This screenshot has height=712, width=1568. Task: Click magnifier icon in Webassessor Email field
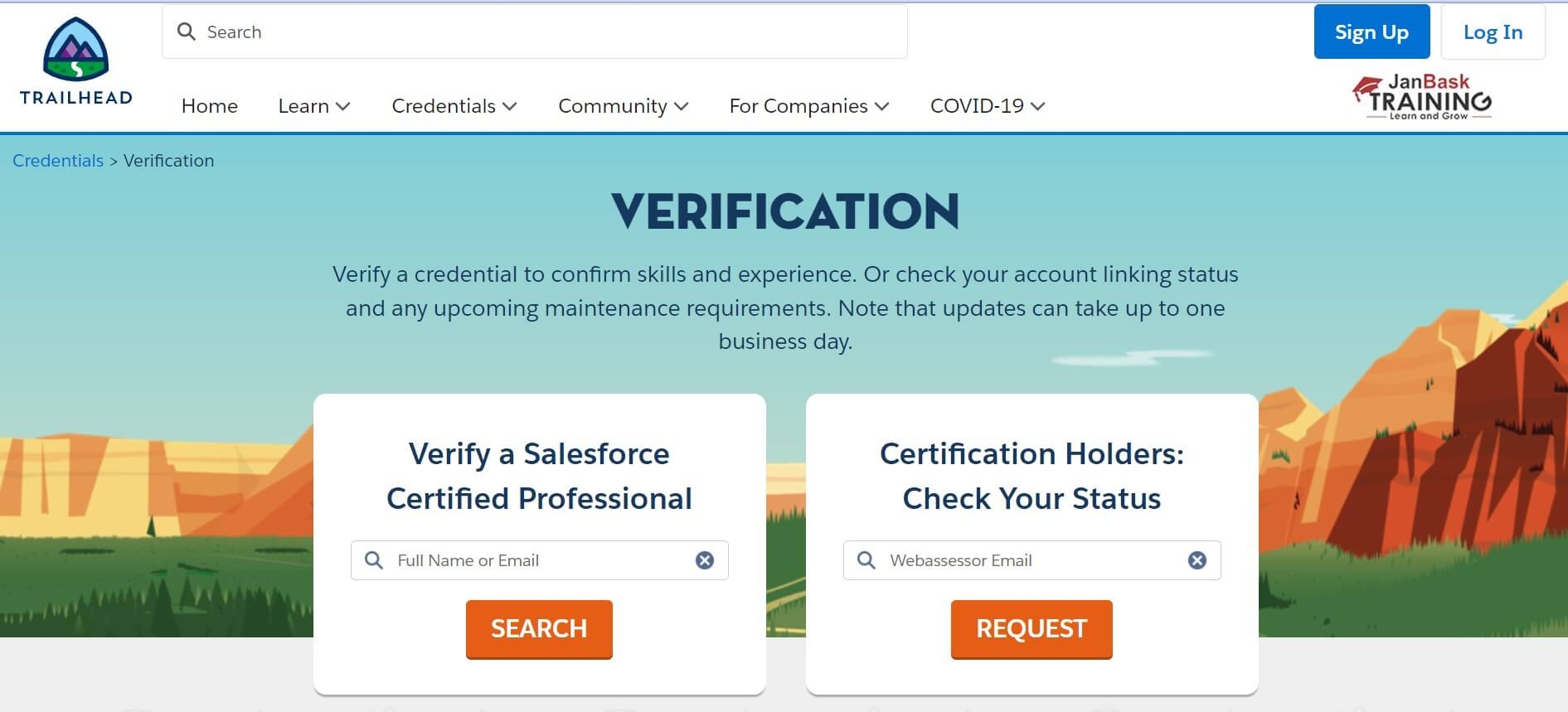pyautogui.click(x=867, y=560)
